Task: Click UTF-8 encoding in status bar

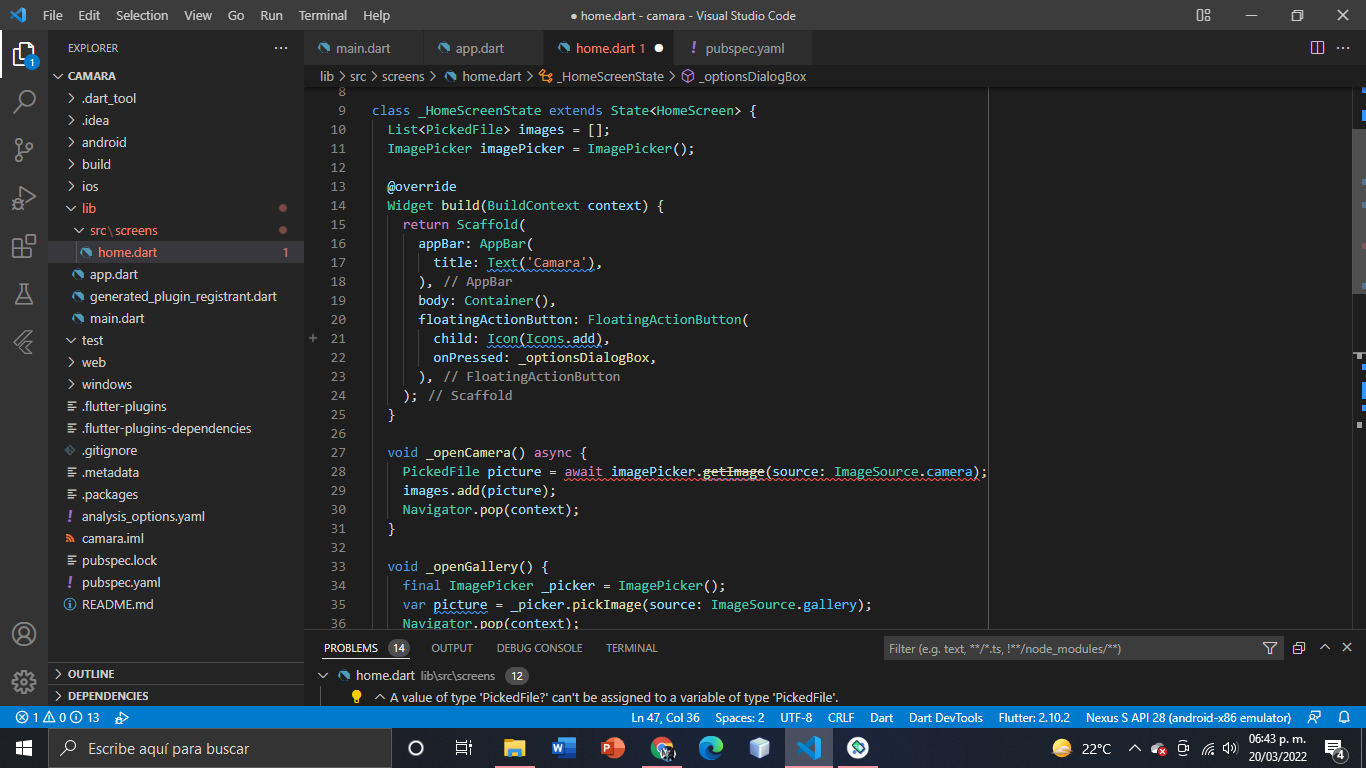Action: tap(796, 717)
